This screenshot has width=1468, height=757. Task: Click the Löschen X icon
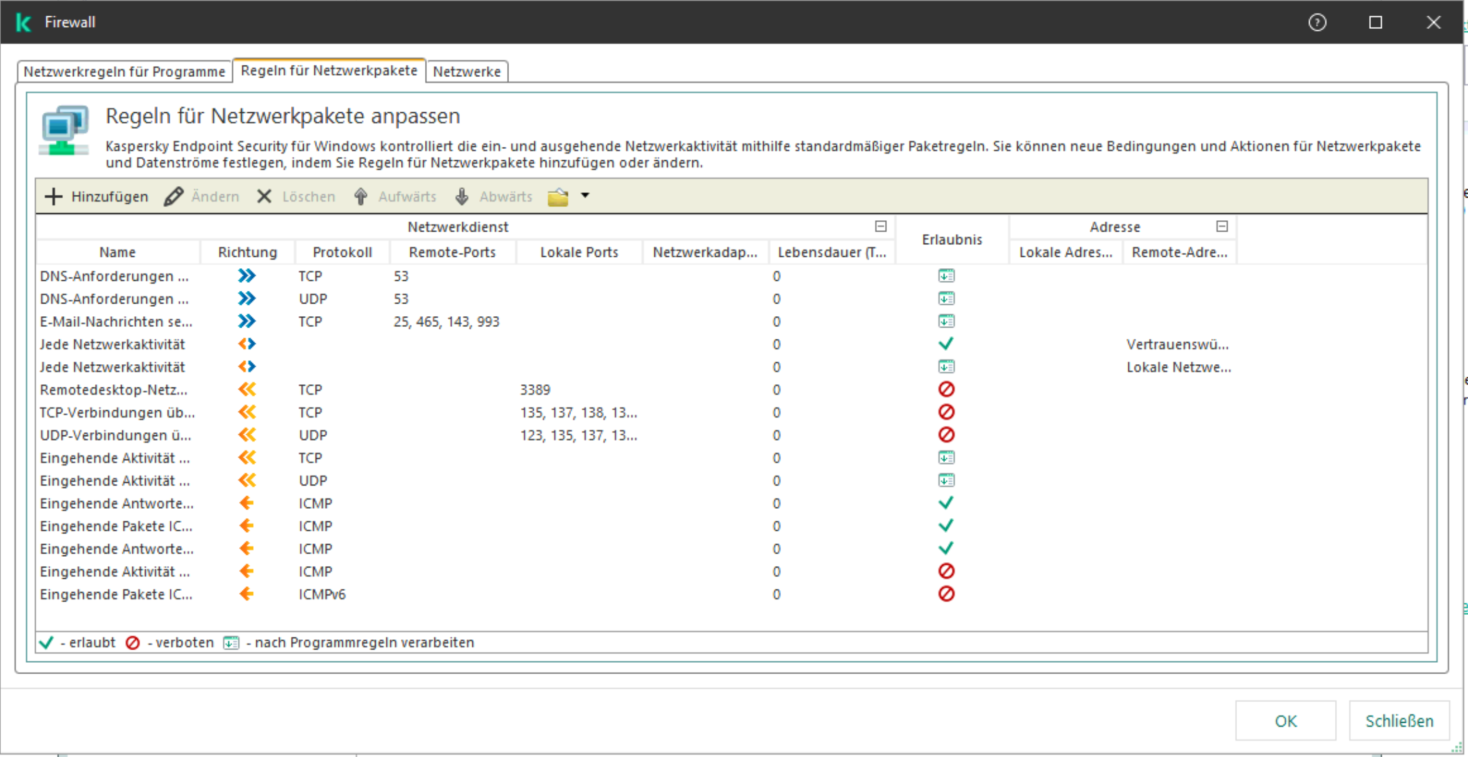264,197
